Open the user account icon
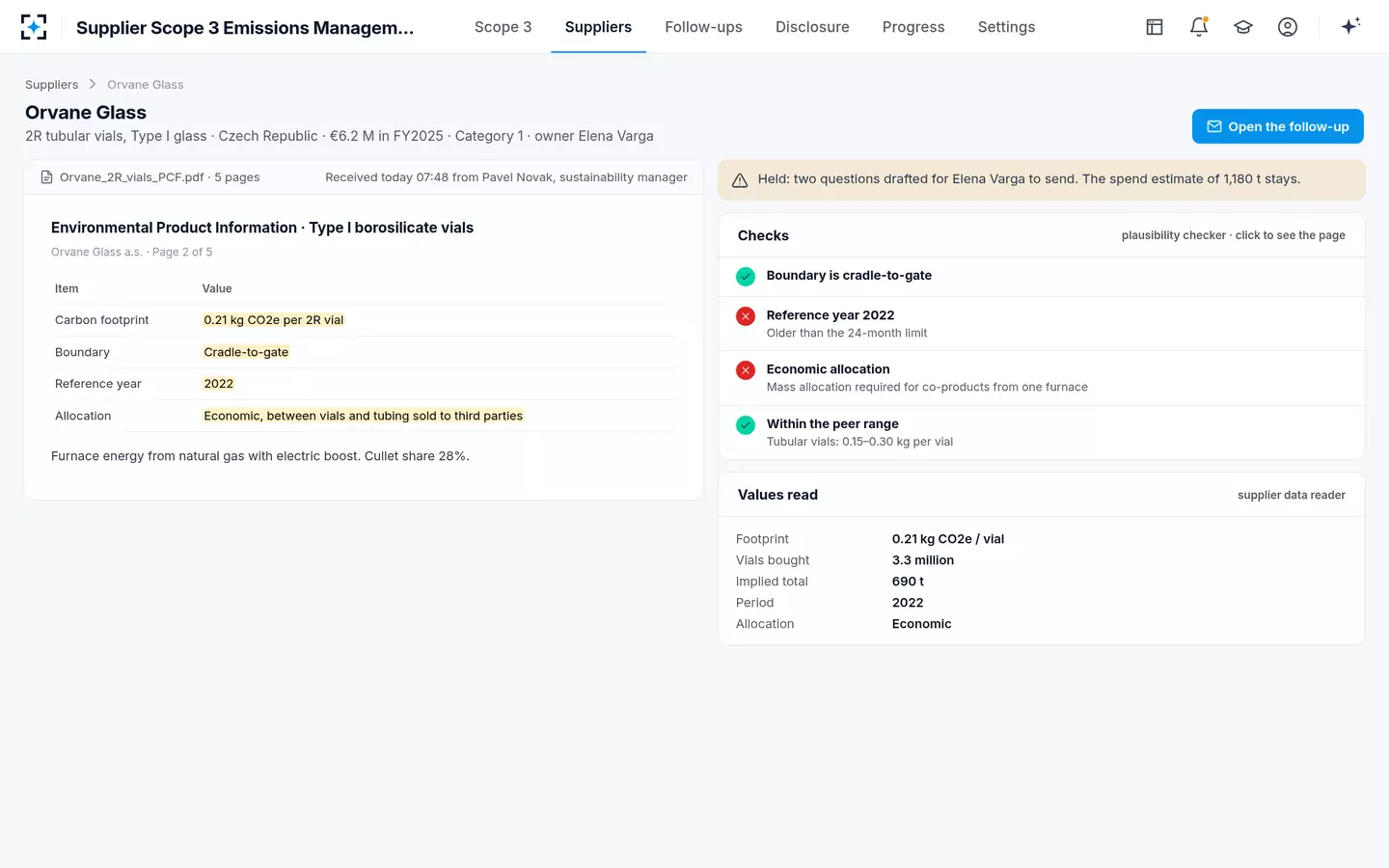The image size is (1389, 868). [x=1288, y=27]
